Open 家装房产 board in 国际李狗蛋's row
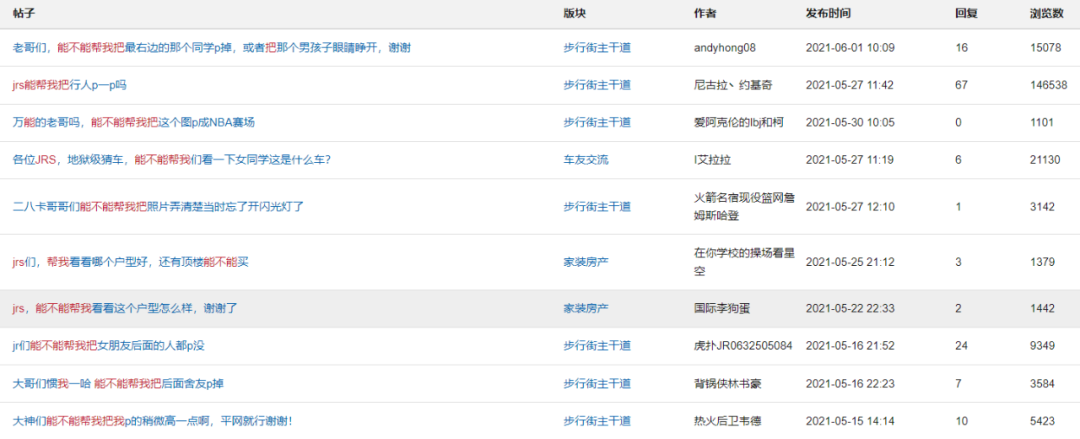 coord(585,309)
